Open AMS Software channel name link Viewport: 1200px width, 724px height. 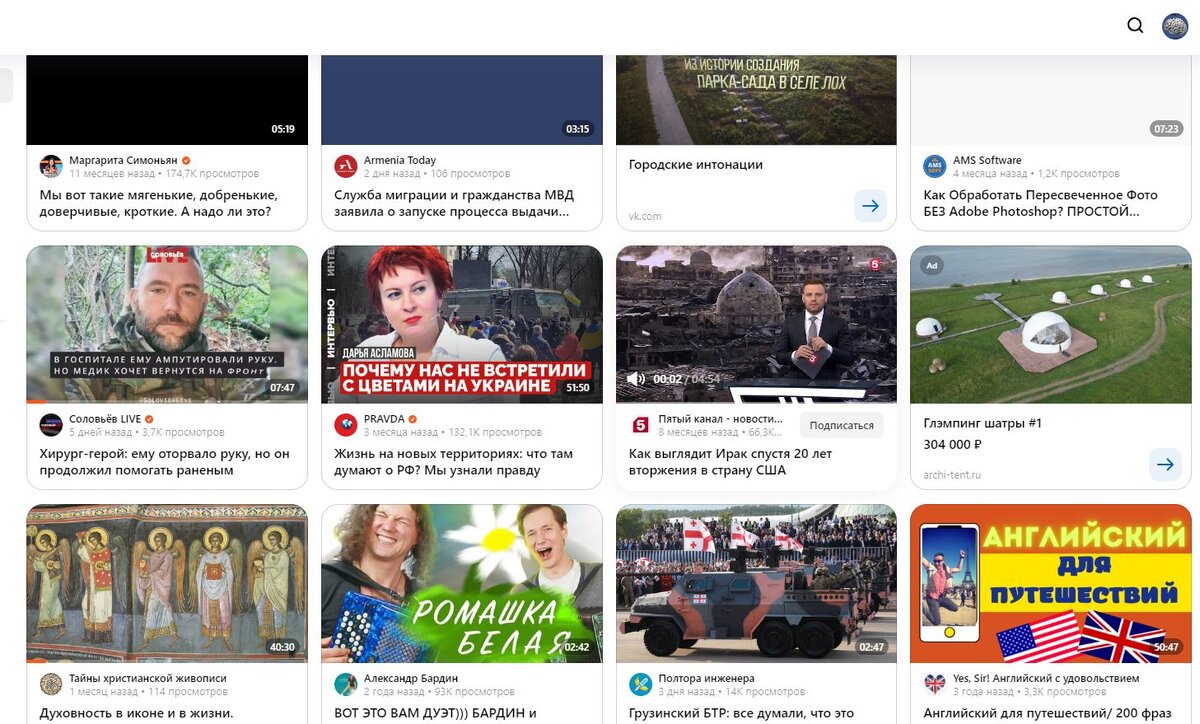987,160
